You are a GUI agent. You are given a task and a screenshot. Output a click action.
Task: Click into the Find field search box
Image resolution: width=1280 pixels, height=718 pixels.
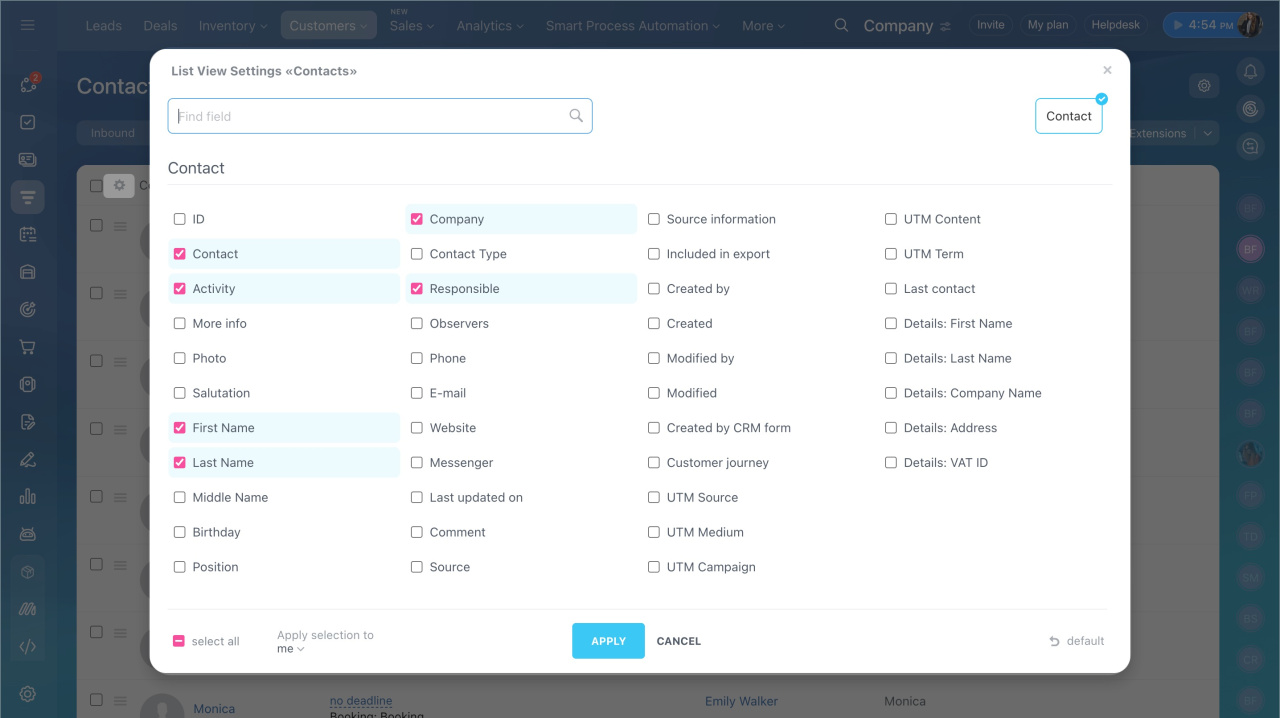370,116
